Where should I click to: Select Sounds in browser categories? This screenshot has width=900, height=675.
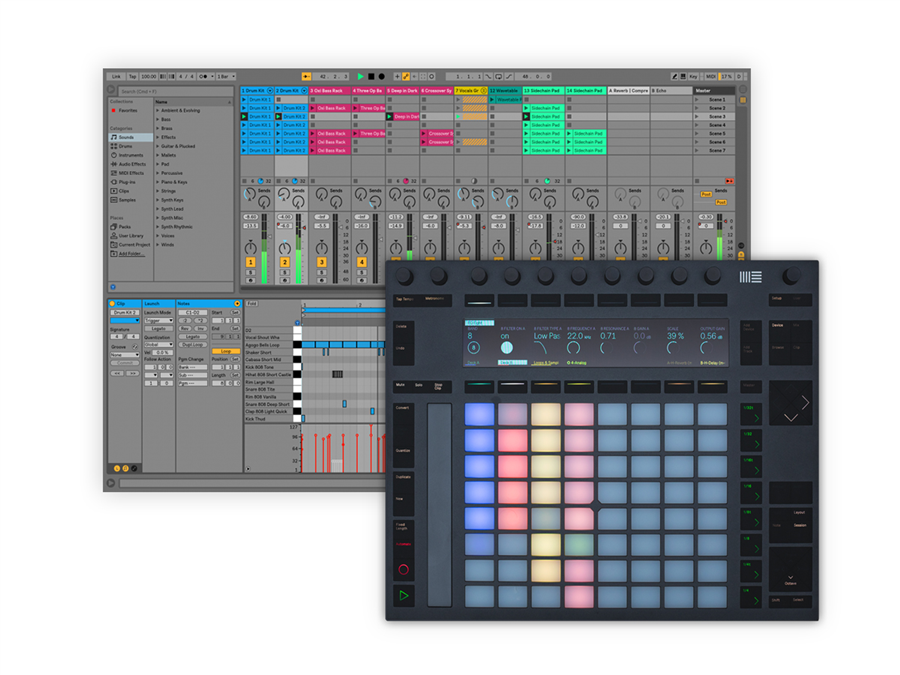tap(127, 137)
